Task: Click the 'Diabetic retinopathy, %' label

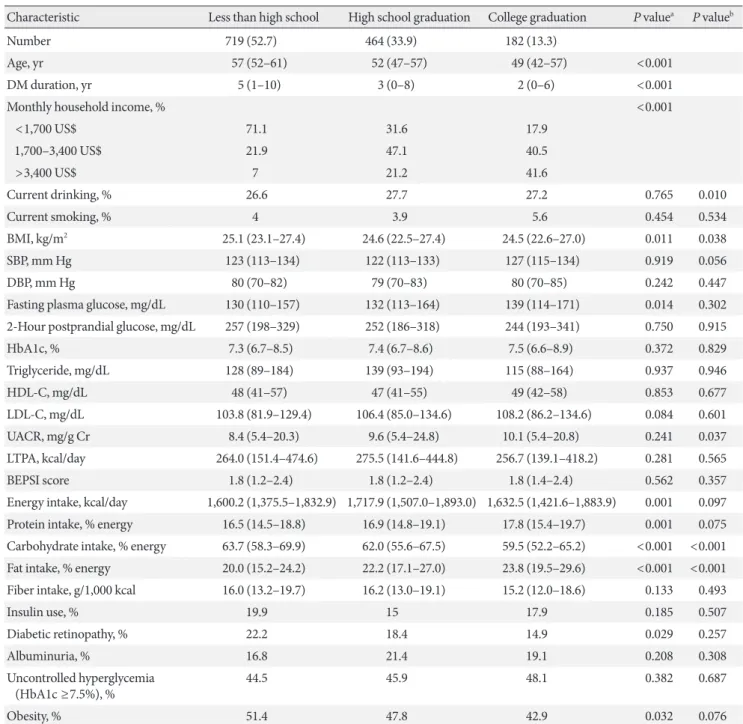Action: pos(67,634)
